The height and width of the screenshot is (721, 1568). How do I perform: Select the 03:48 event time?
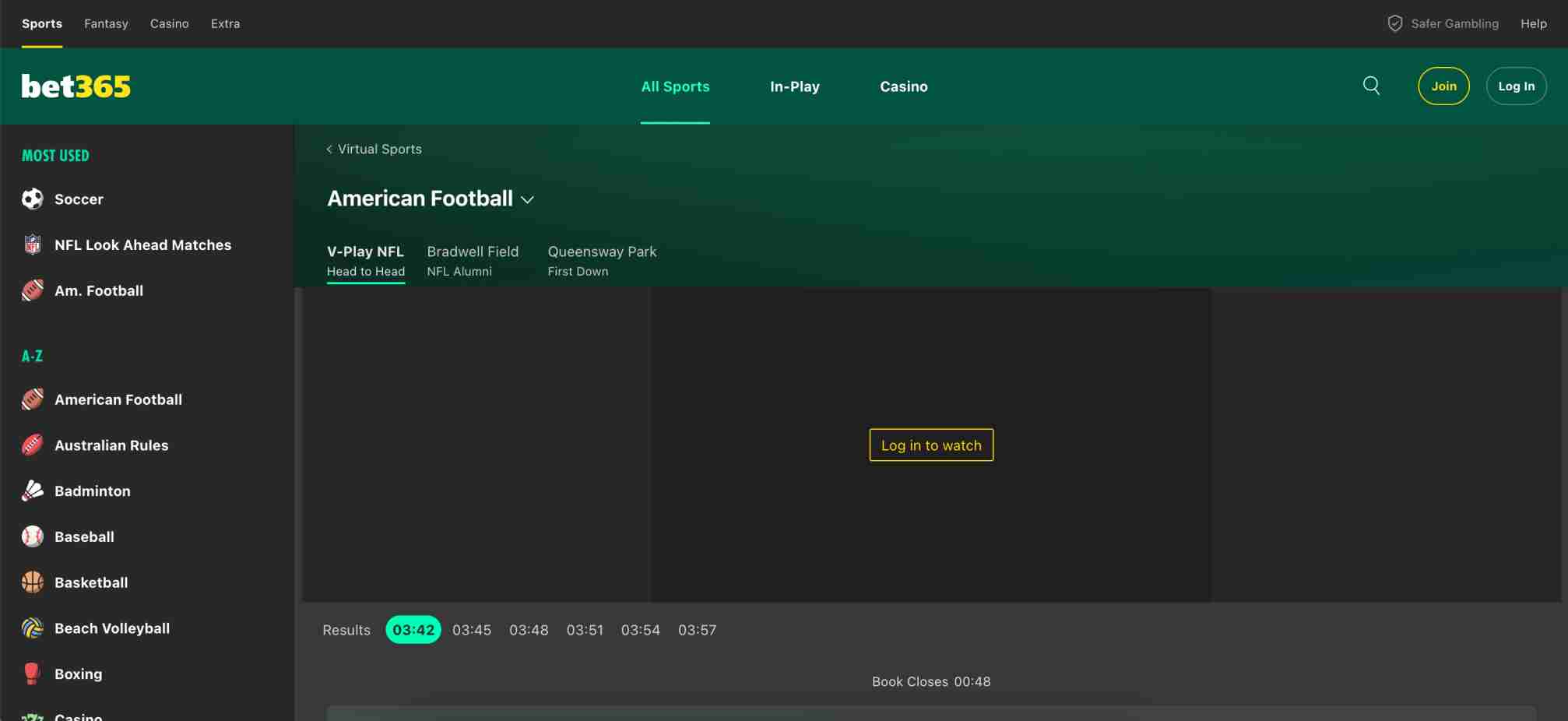529,630
